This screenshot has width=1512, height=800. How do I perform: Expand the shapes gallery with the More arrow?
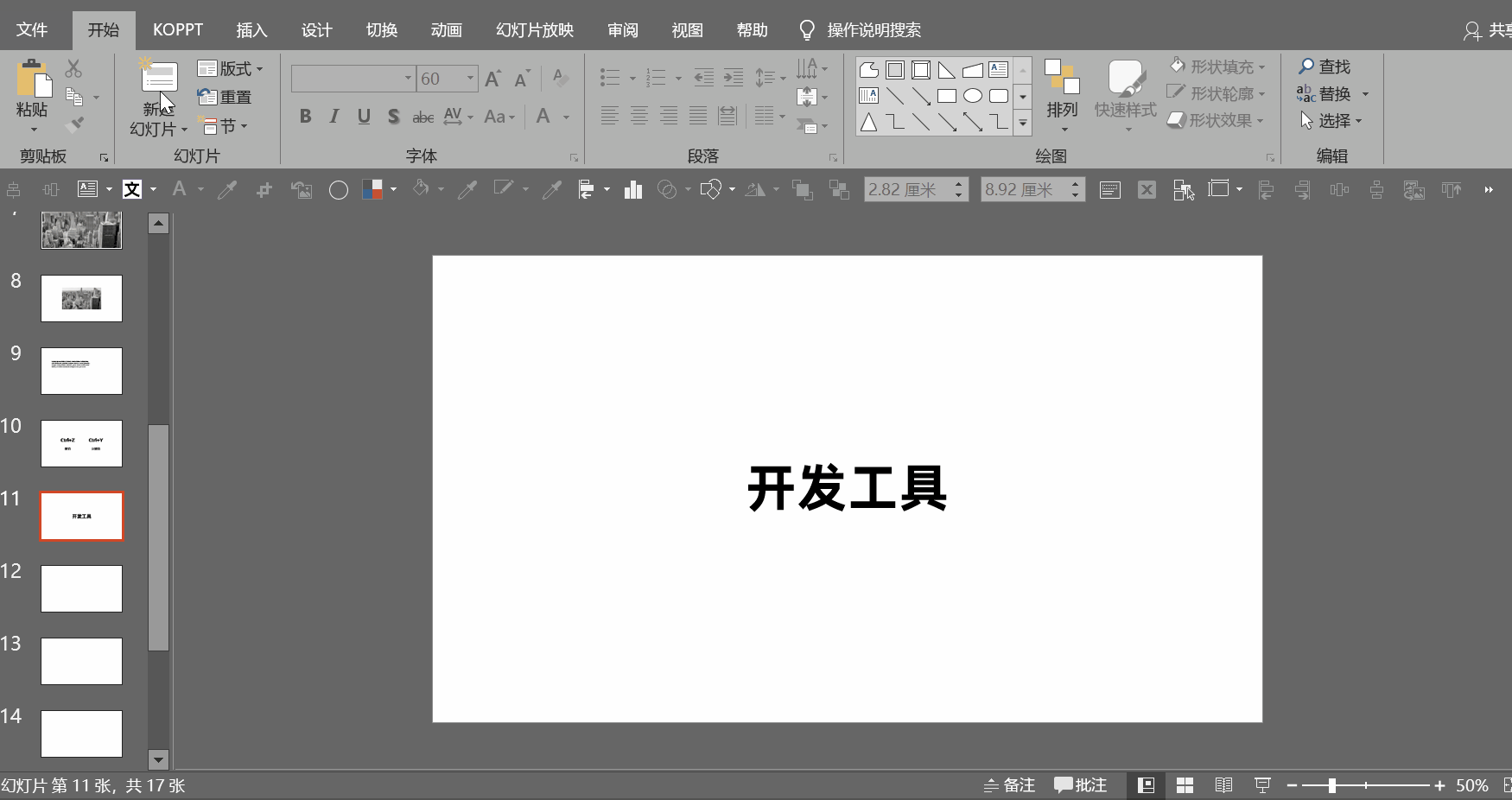(x=1023, y=123)
